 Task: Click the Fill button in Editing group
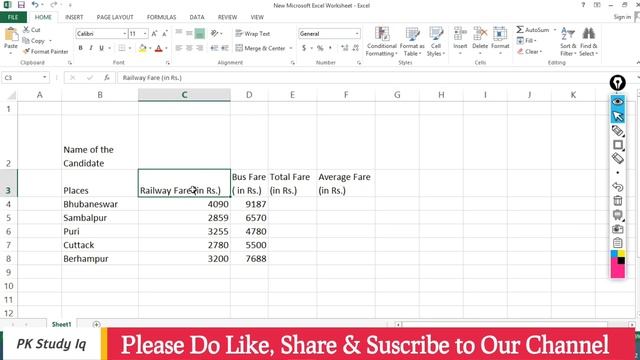click(x=527, y=41)
